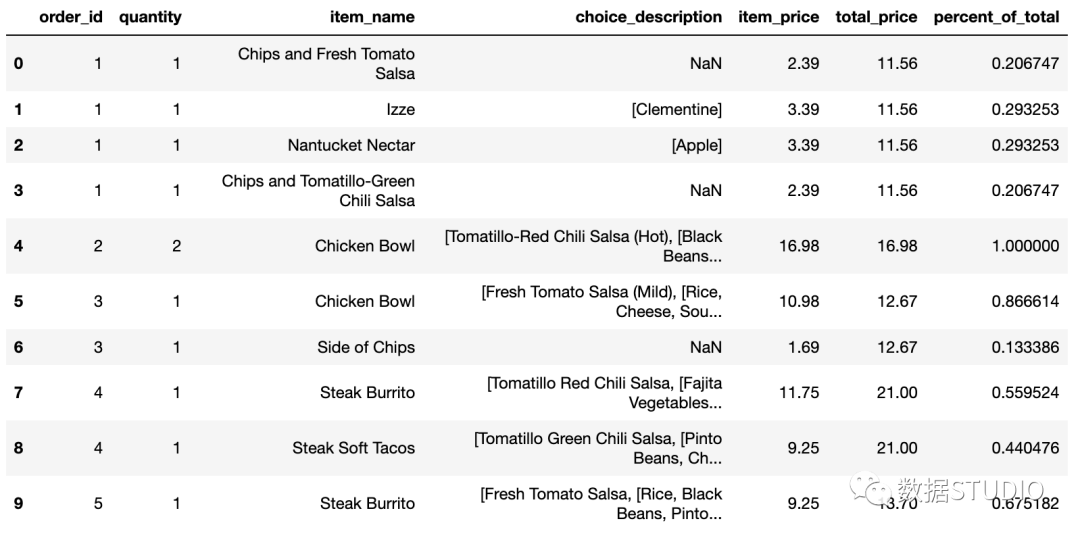Select the quantity column header
This screenshot has height=538, width=1080.
point(150,17)
